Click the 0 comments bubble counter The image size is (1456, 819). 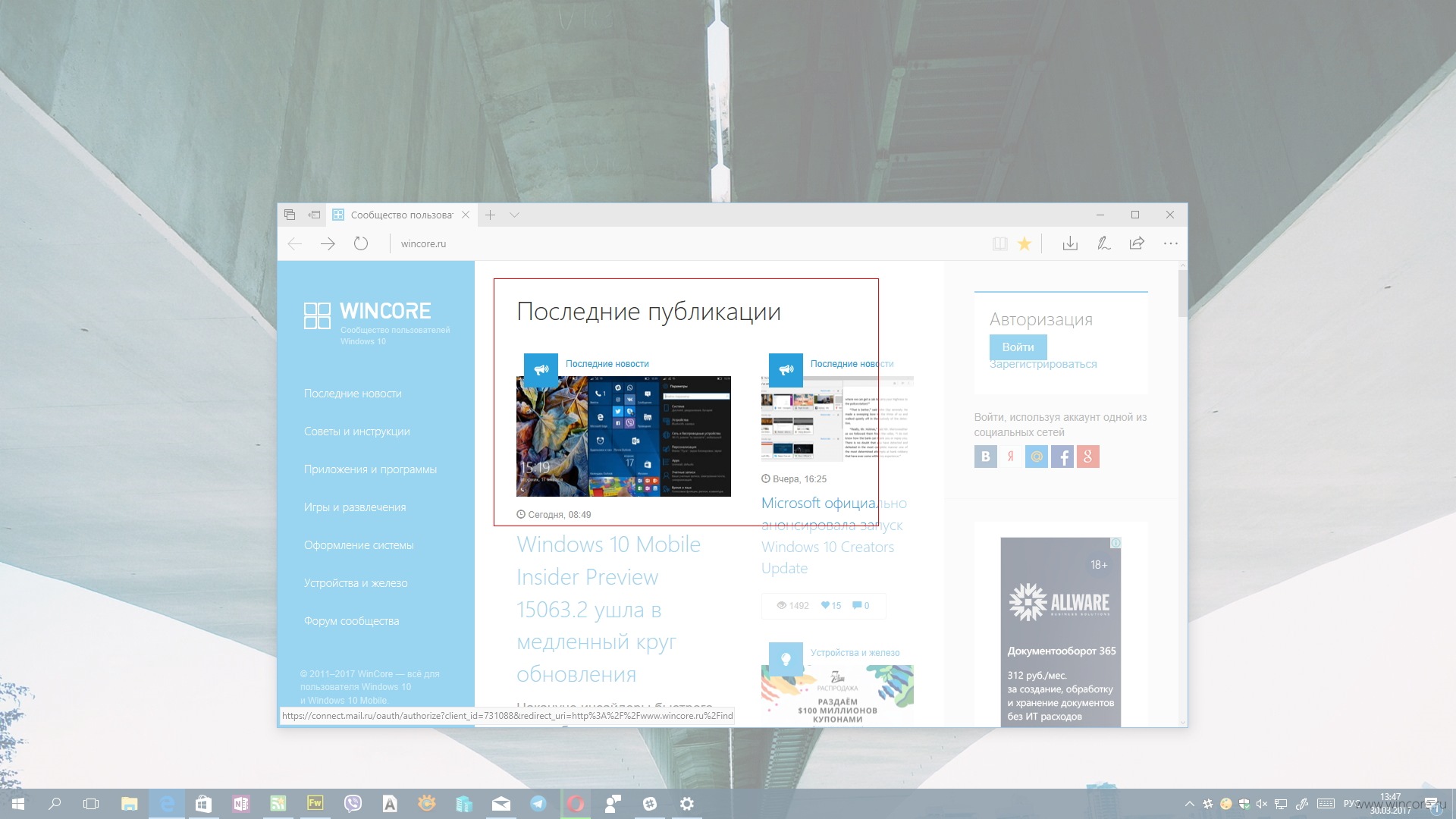click(x=861, y=606)
